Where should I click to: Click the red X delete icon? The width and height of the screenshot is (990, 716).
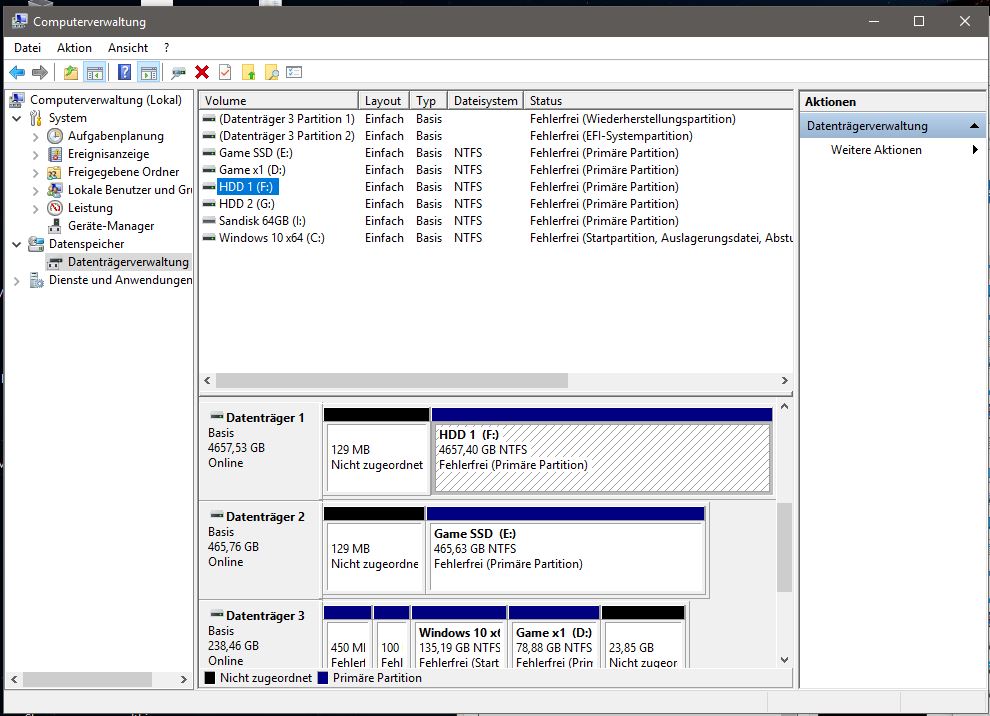(202, 73)
